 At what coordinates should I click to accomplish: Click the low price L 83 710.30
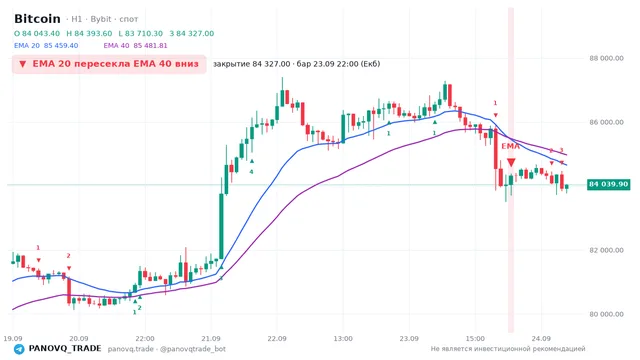140,33
